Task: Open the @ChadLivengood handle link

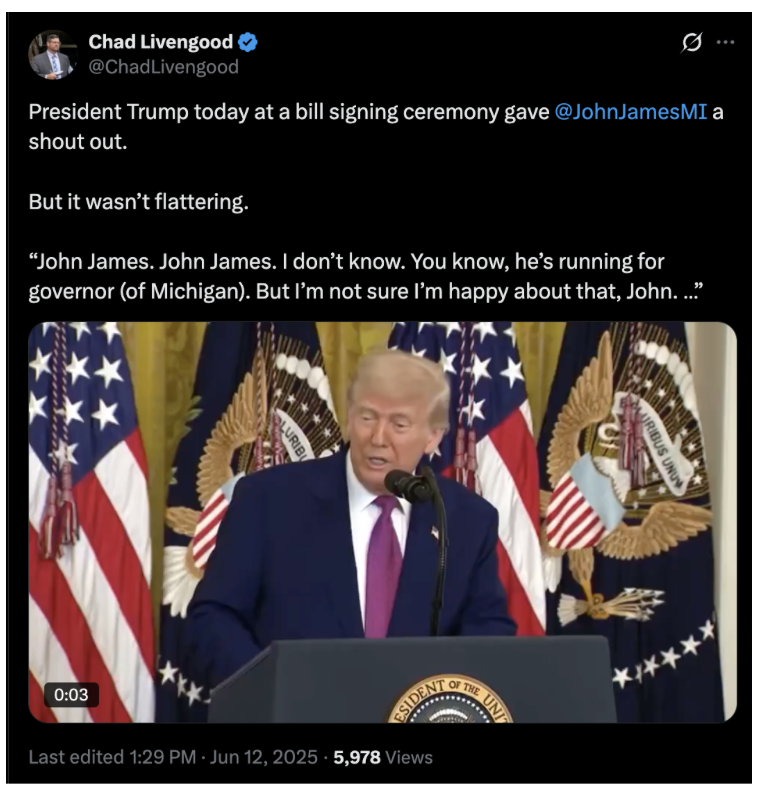Action: pyautogui.click(x=163, y=67)
